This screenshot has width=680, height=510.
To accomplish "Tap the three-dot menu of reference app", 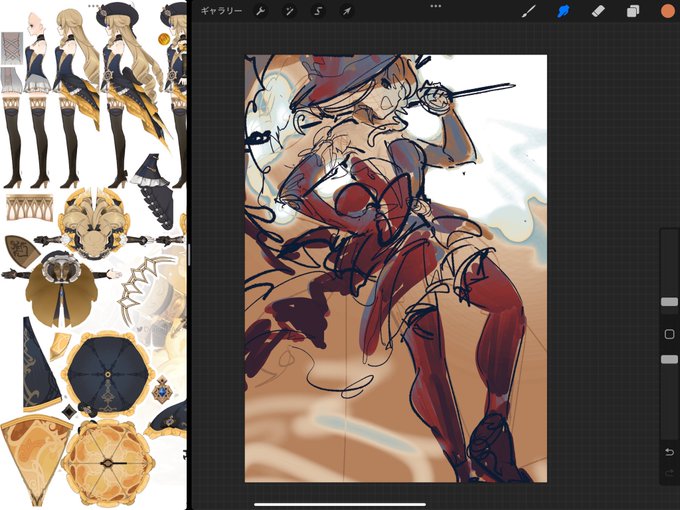I will click(93, 6).
